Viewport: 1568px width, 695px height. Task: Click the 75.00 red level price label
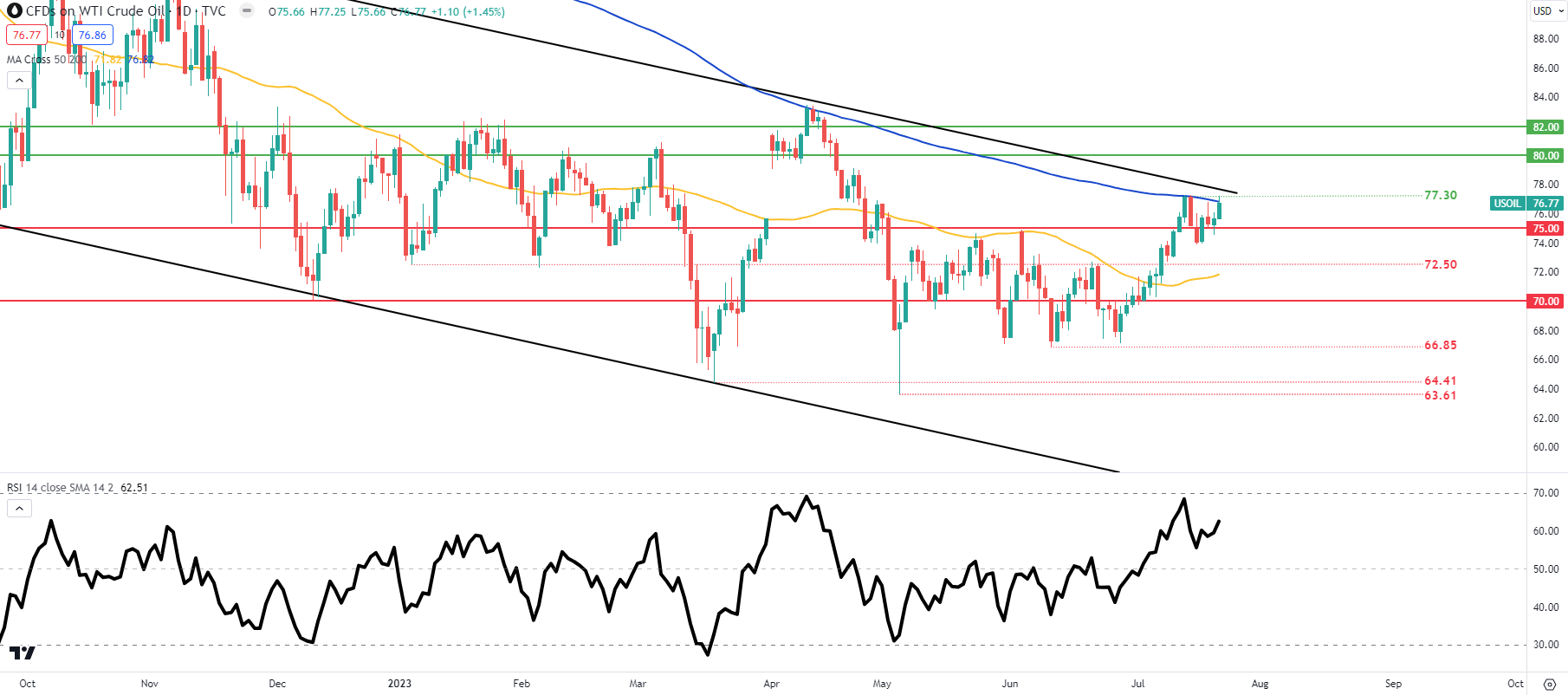(x=1546, y=229)
